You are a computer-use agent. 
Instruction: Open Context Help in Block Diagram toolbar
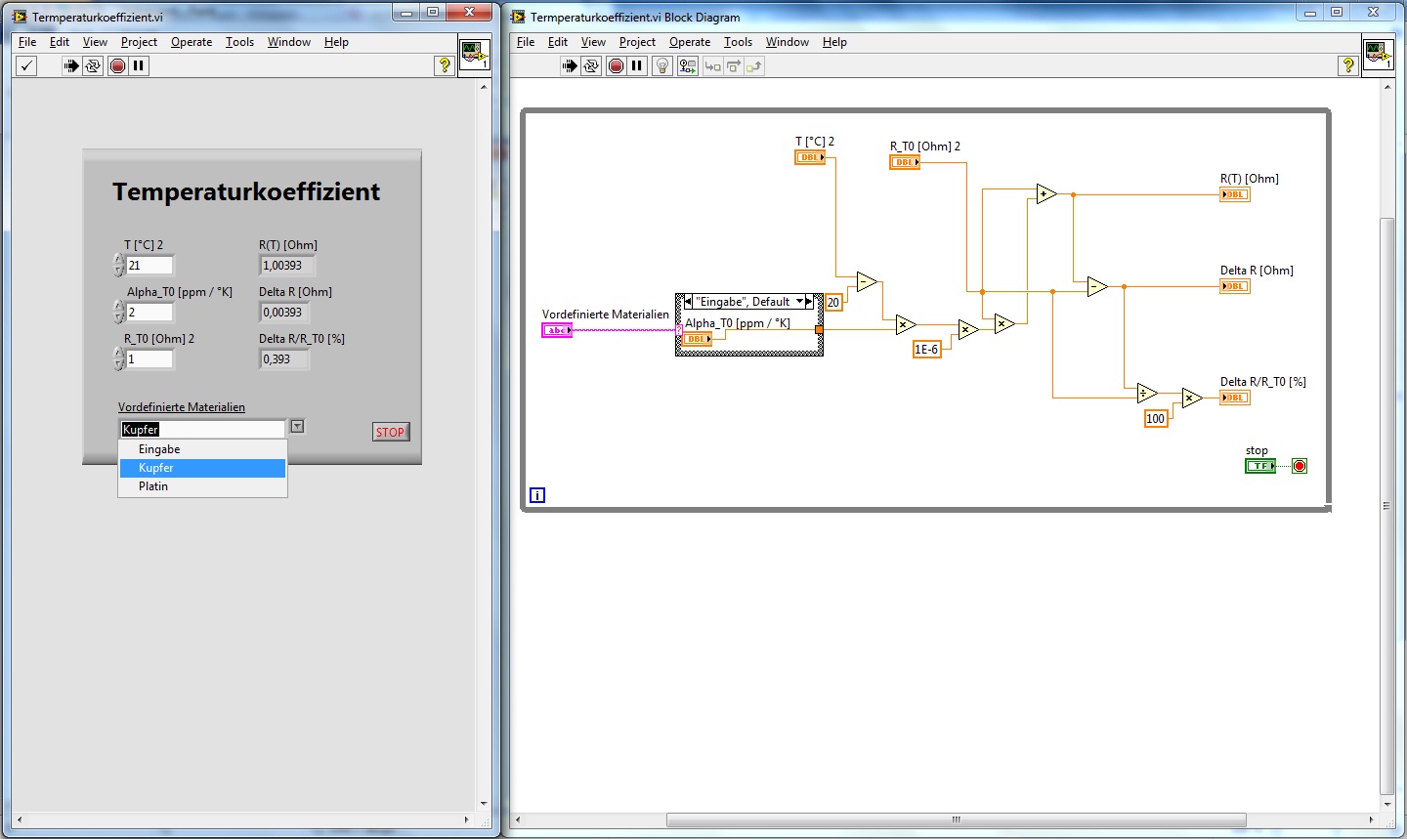1348,65
